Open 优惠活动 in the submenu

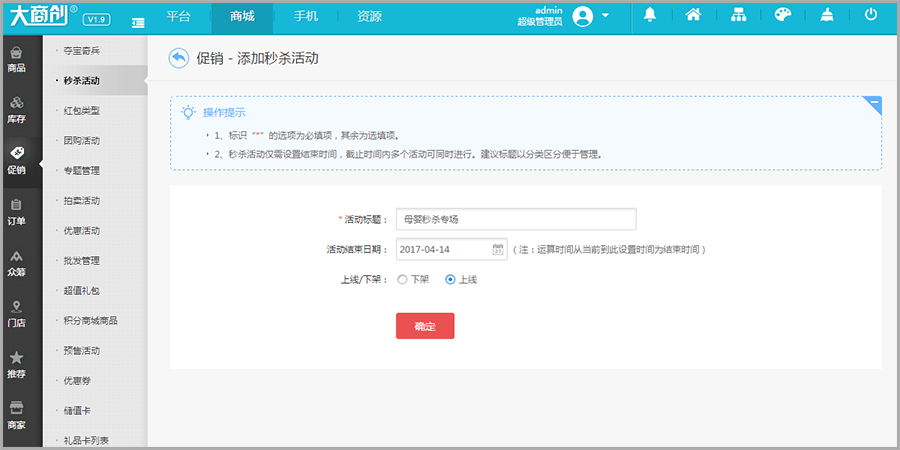(x=82, y=231)
